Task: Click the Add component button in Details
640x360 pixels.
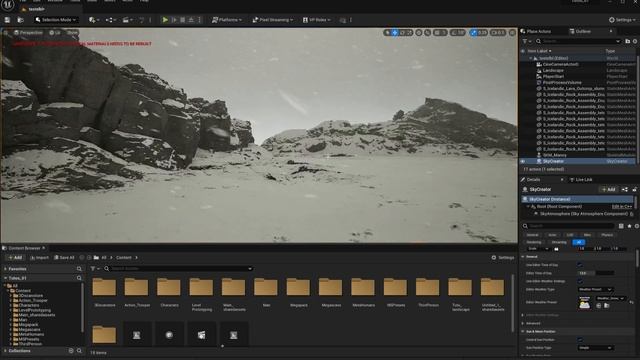Action: pyautogui.click(x=608, y=189)
